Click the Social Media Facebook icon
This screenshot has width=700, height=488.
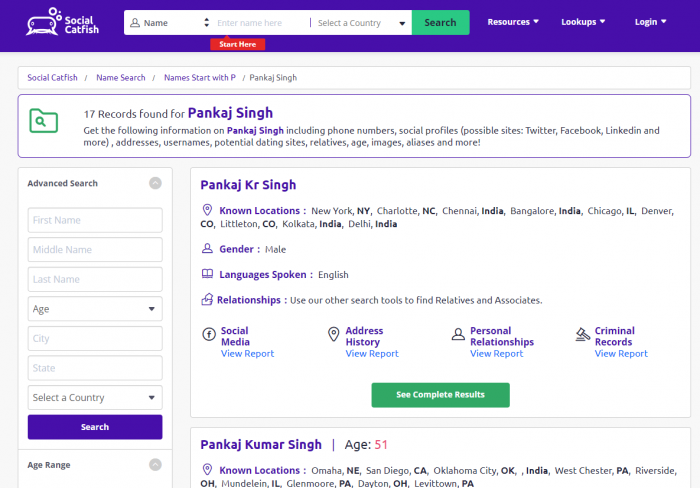(209, 334)
